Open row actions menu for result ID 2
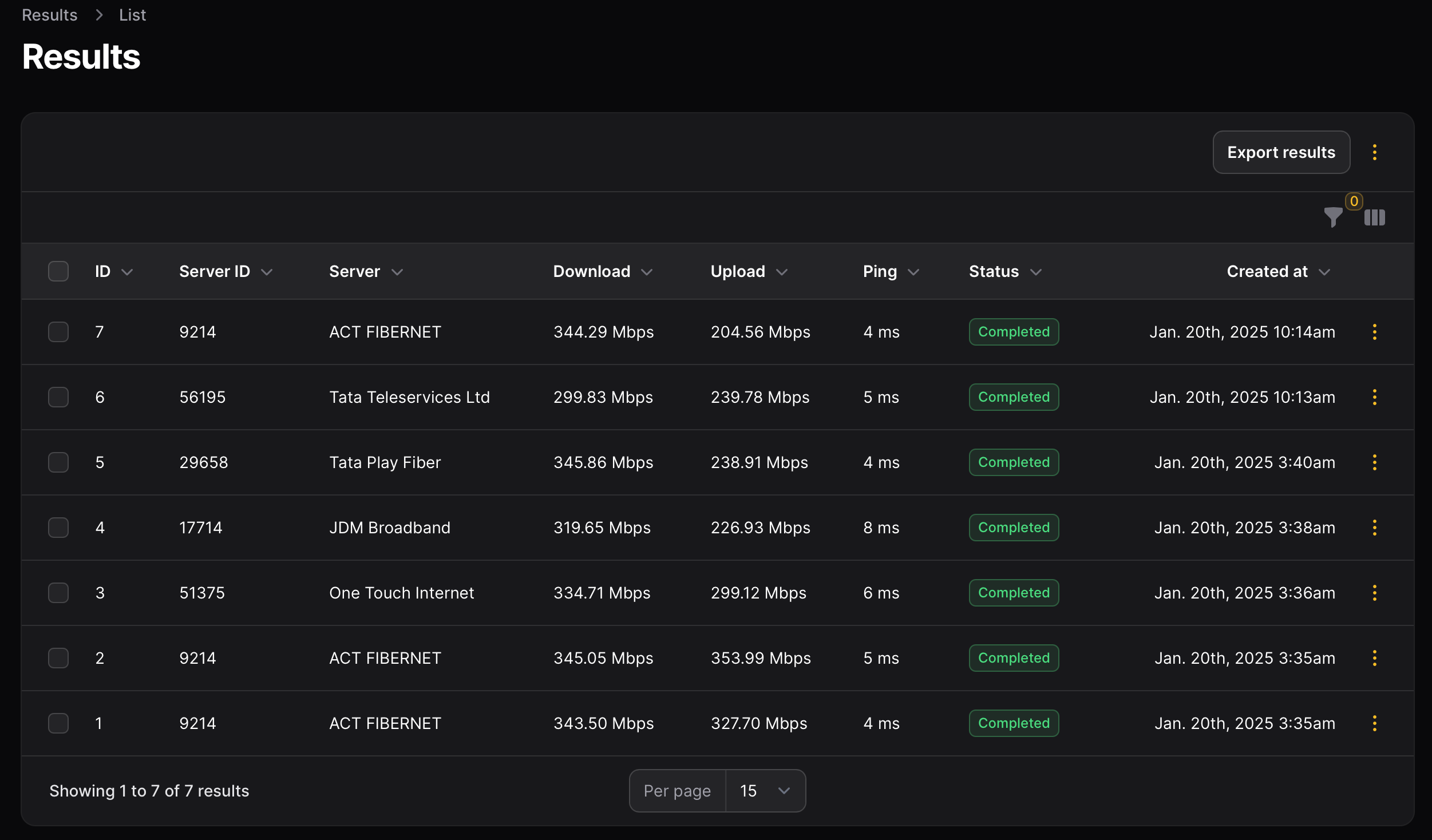 click(x=1374, y=658)
